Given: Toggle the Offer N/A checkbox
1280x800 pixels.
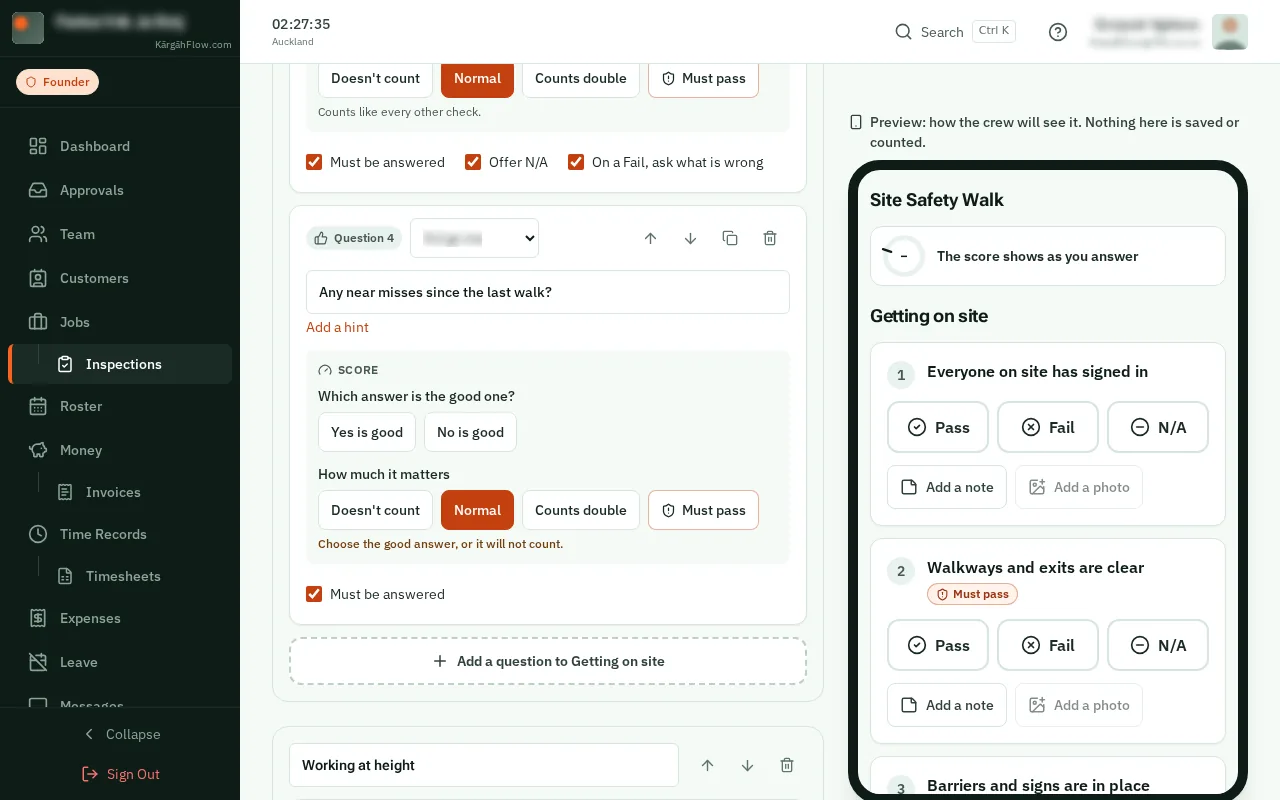Looking at the screenshot, I should tap(473, 162).
